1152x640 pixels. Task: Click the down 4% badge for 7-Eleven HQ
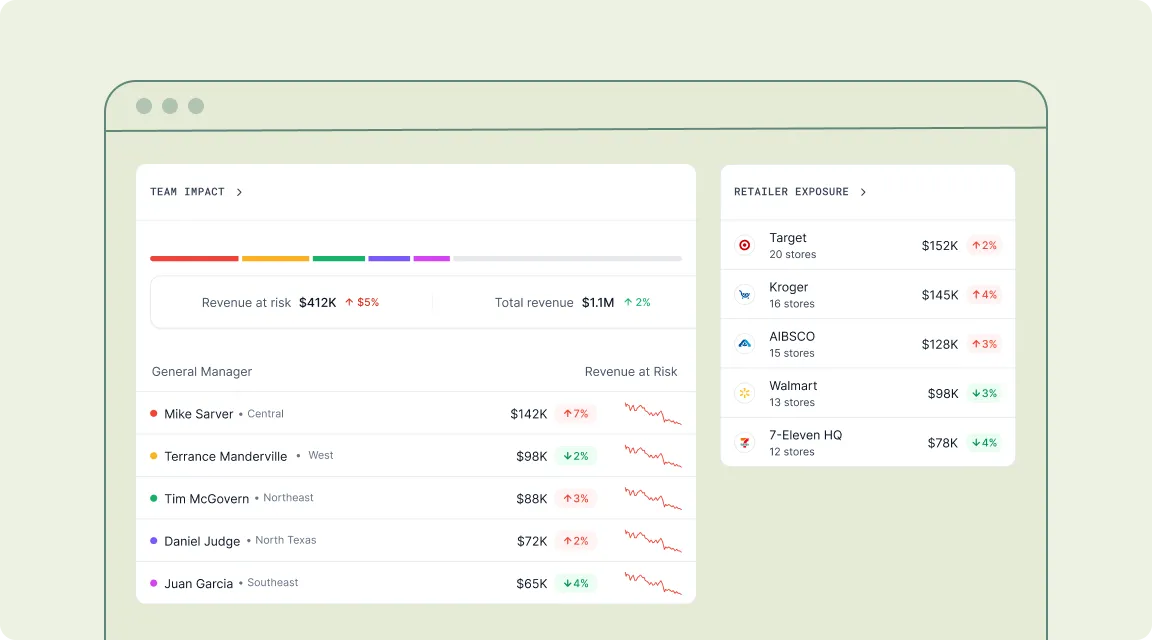984,442
